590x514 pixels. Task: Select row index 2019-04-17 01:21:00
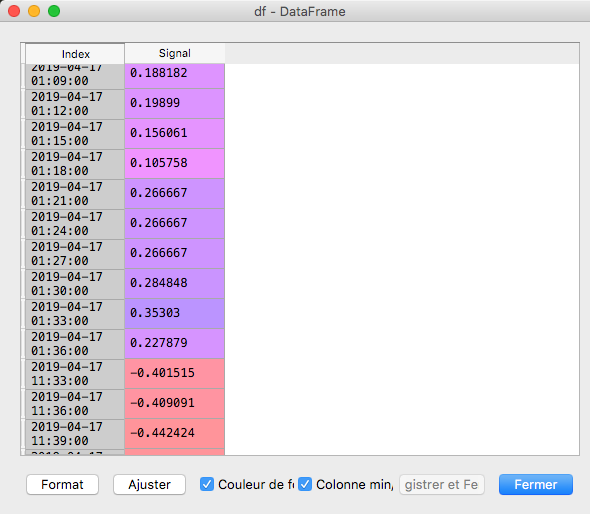[75, 194]
